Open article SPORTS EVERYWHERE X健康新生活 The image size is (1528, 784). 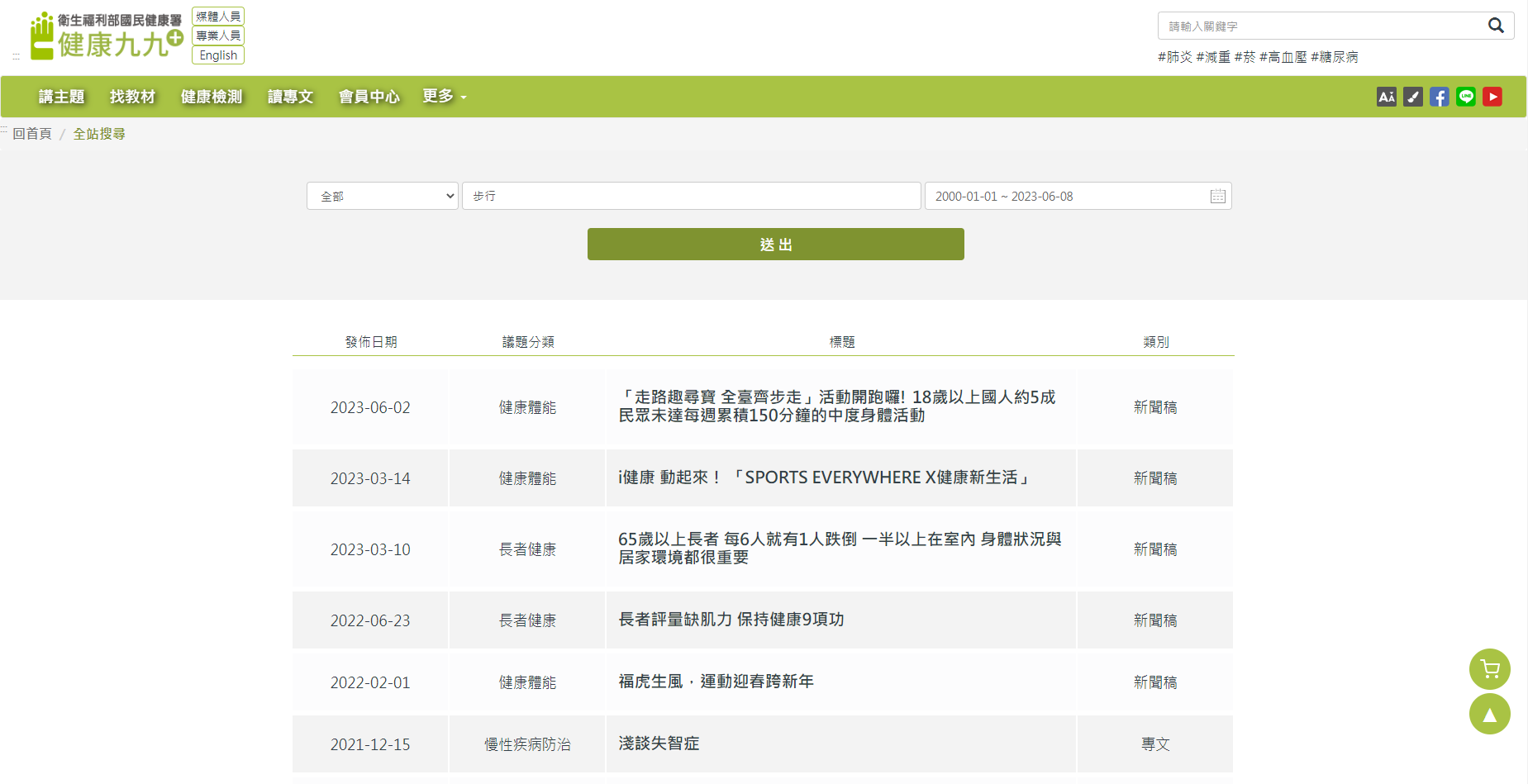tap(824, 478)
